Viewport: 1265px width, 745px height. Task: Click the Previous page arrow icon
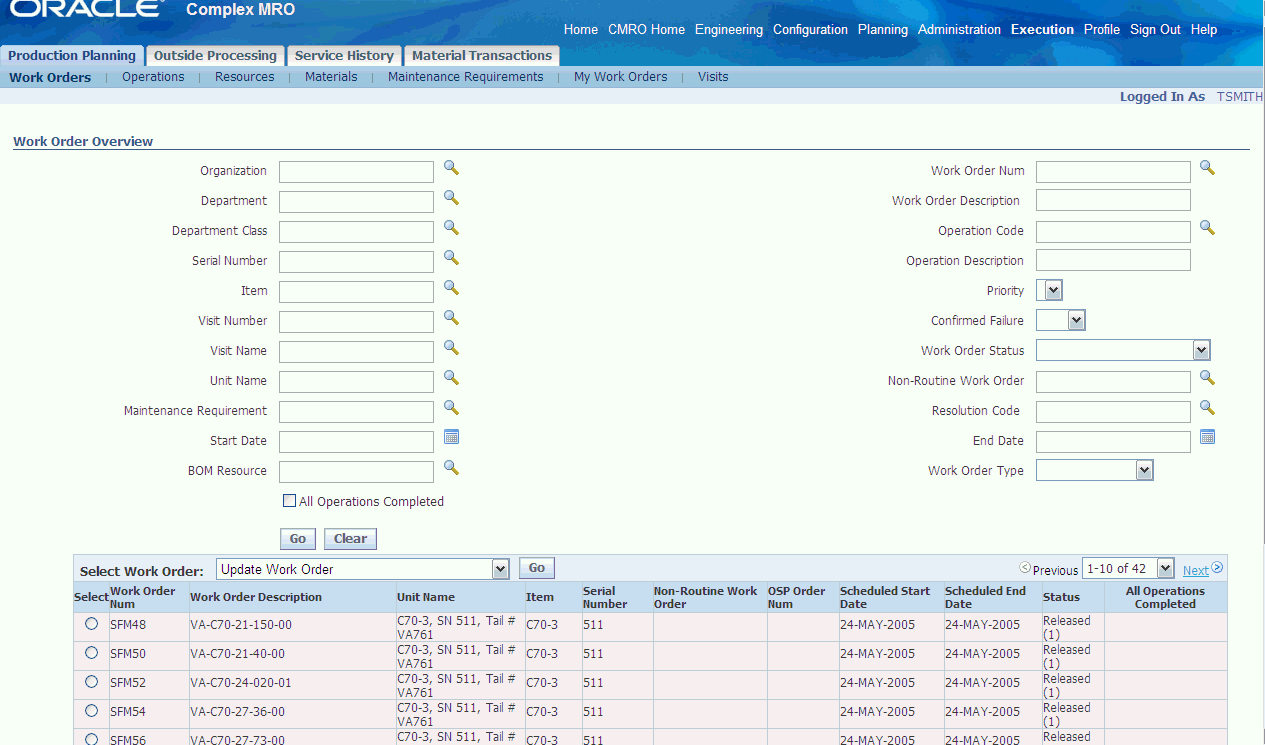point(1025,568)
